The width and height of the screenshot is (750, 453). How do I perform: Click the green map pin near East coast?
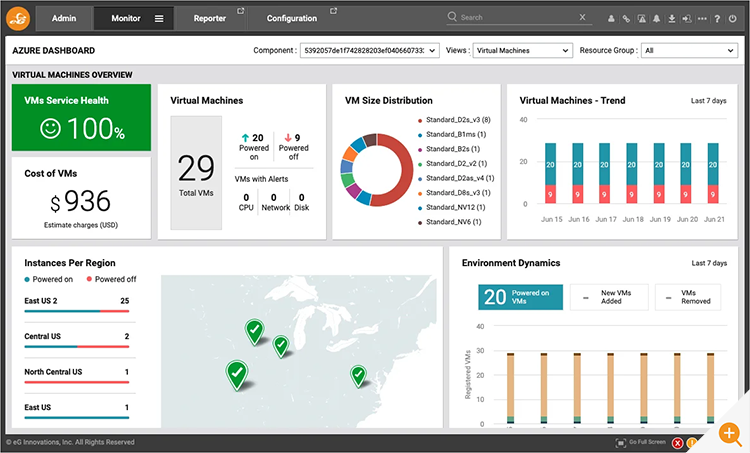(359, 376)
